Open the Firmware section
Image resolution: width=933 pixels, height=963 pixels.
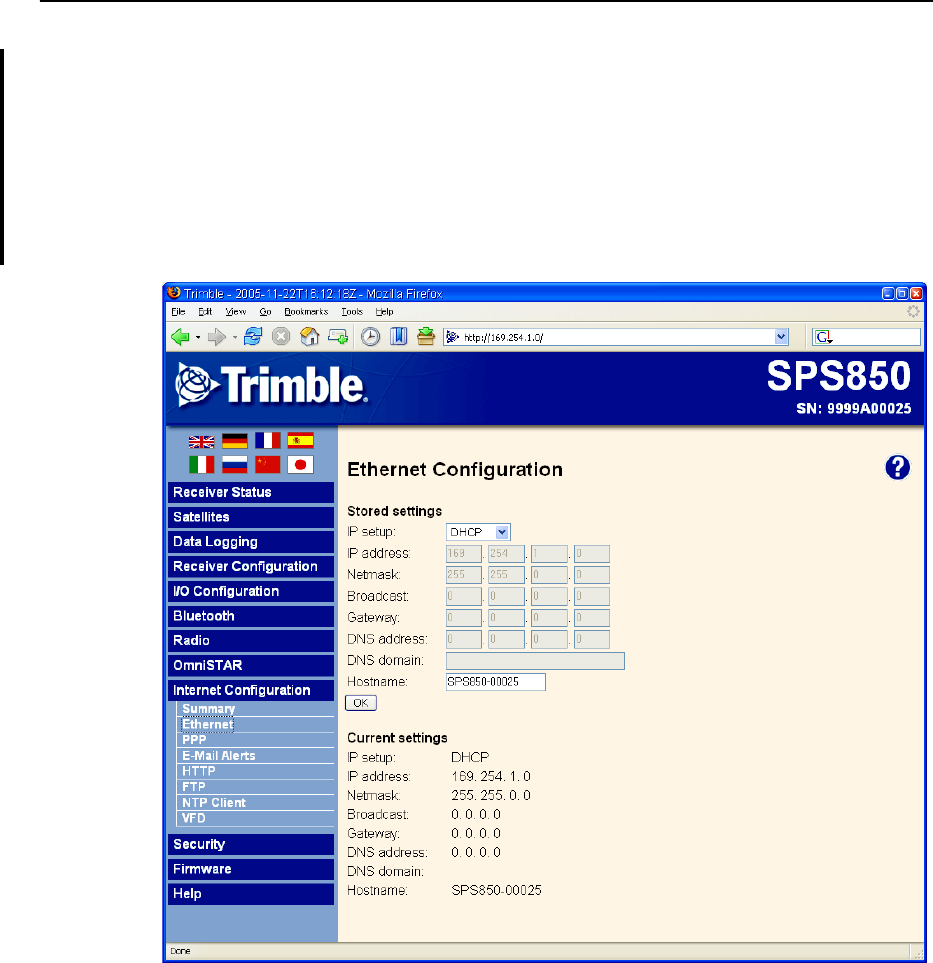point(251,869)
